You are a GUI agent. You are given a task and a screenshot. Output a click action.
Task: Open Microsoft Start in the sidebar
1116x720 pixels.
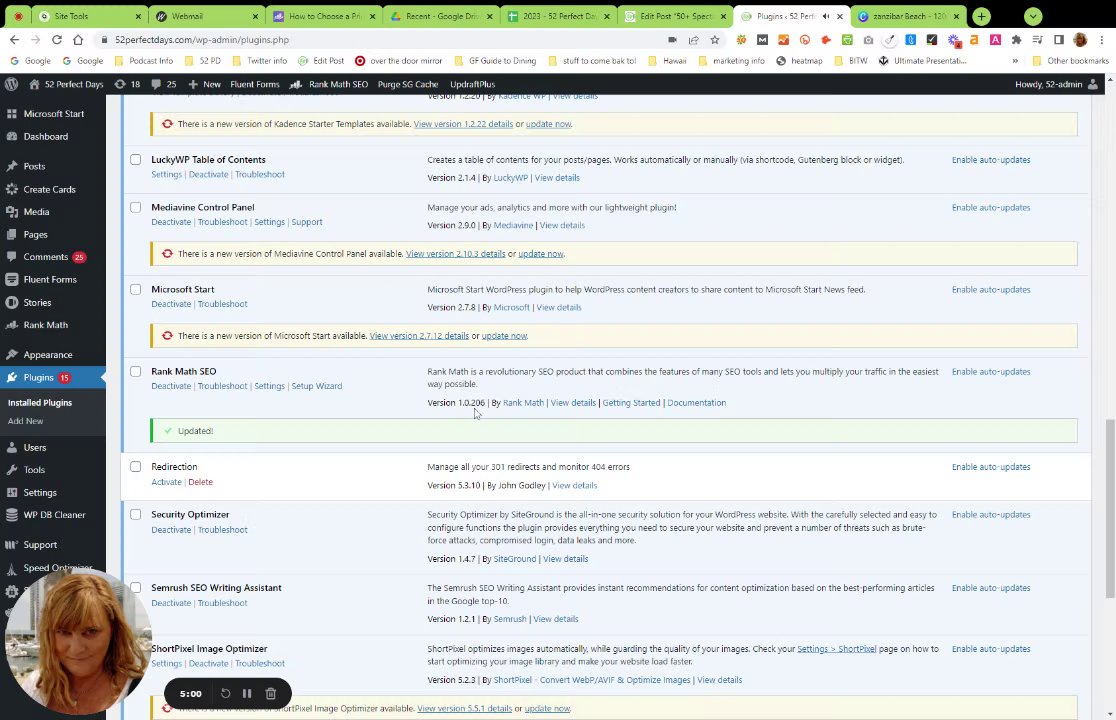pyautogui.click(x=53, y=114)
